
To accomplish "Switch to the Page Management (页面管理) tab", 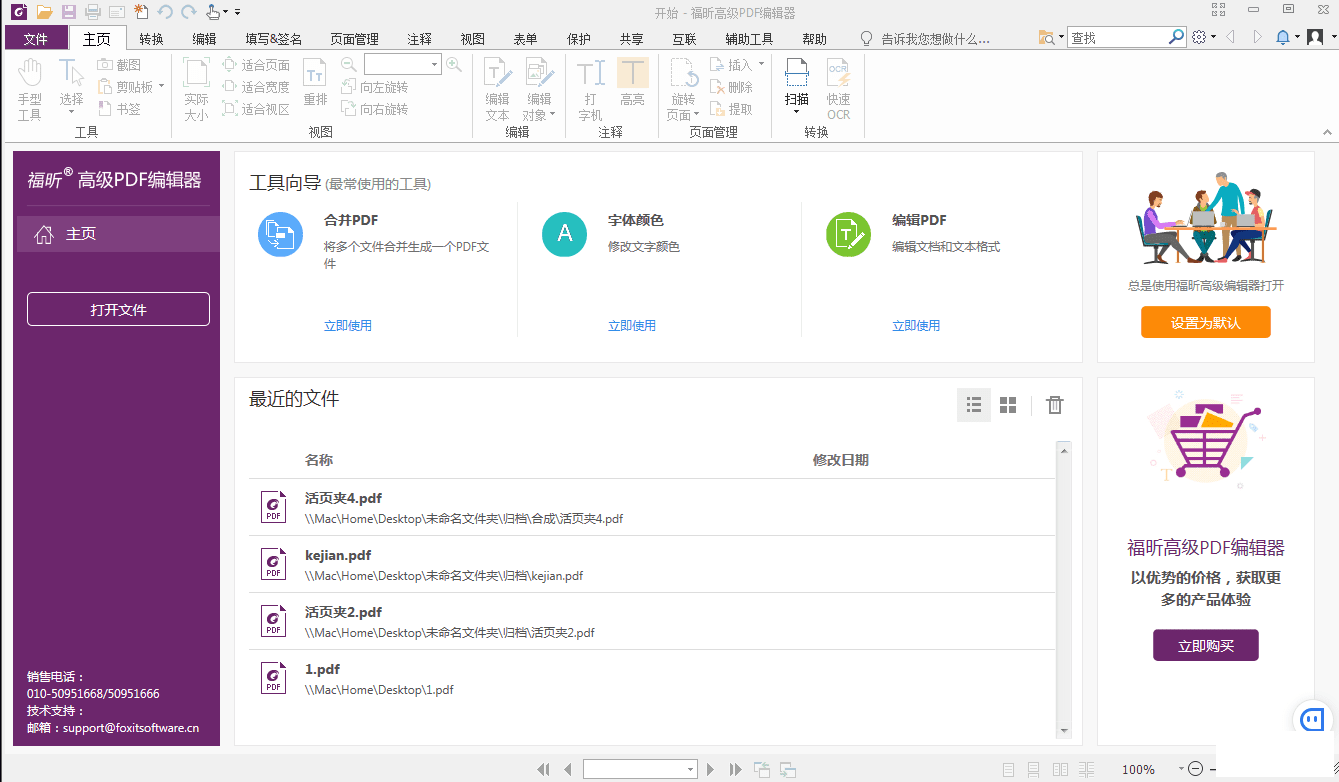I will point(354,39).
